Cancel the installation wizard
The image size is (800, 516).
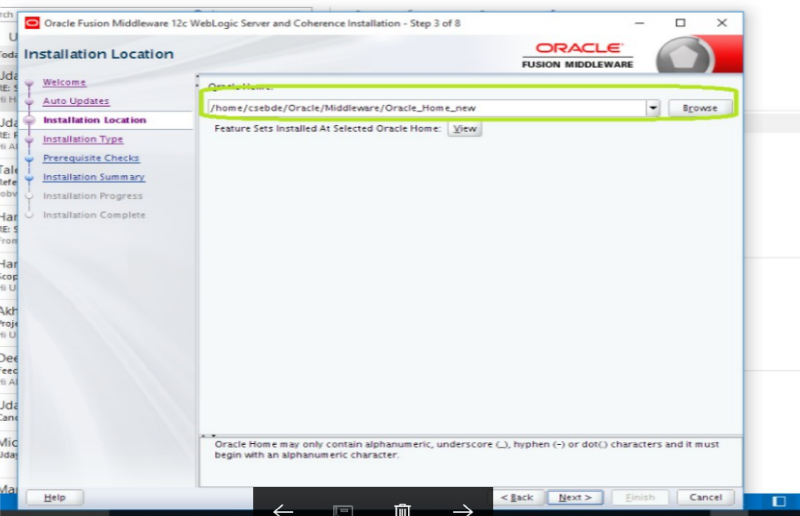[x=705, y=497]
